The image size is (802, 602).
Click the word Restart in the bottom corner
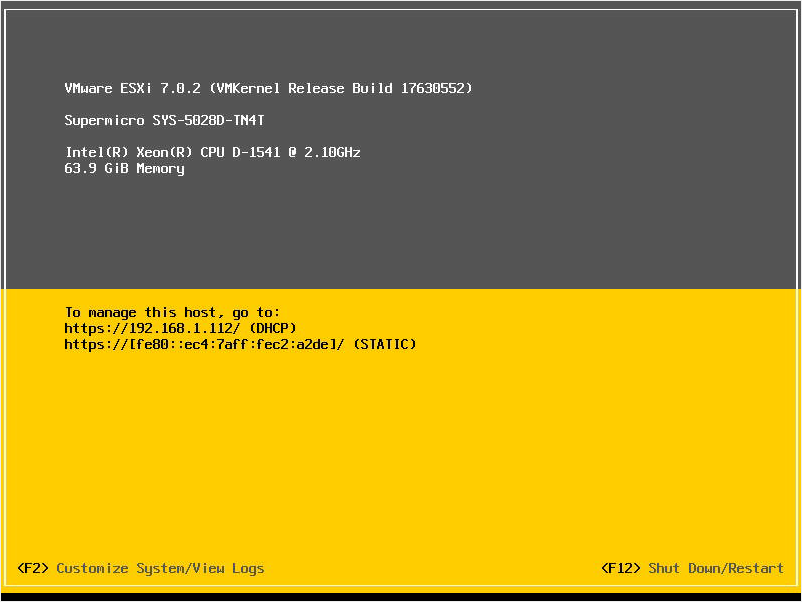coord(756,568)
